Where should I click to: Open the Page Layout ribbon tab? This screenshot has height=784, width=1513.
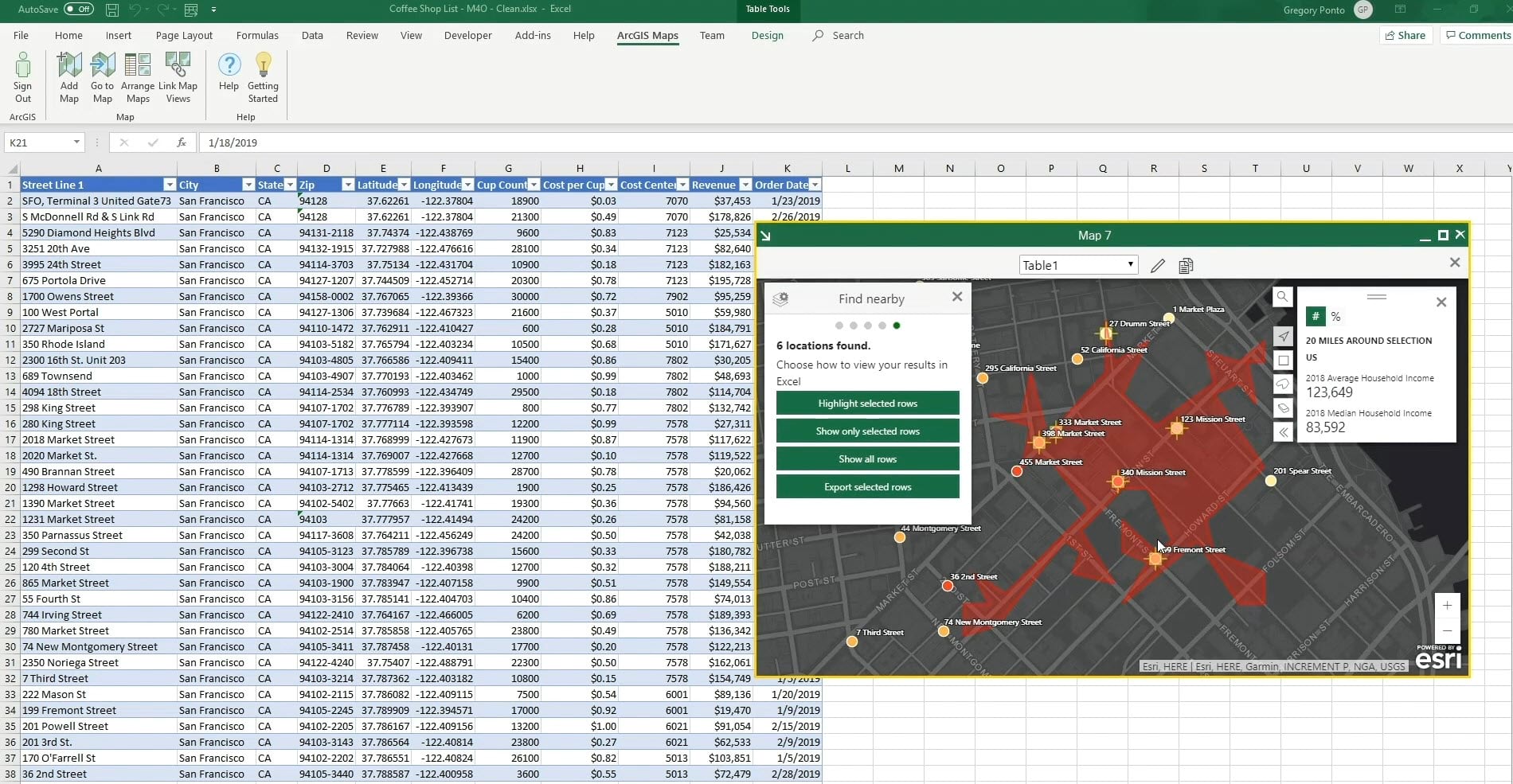184,35
